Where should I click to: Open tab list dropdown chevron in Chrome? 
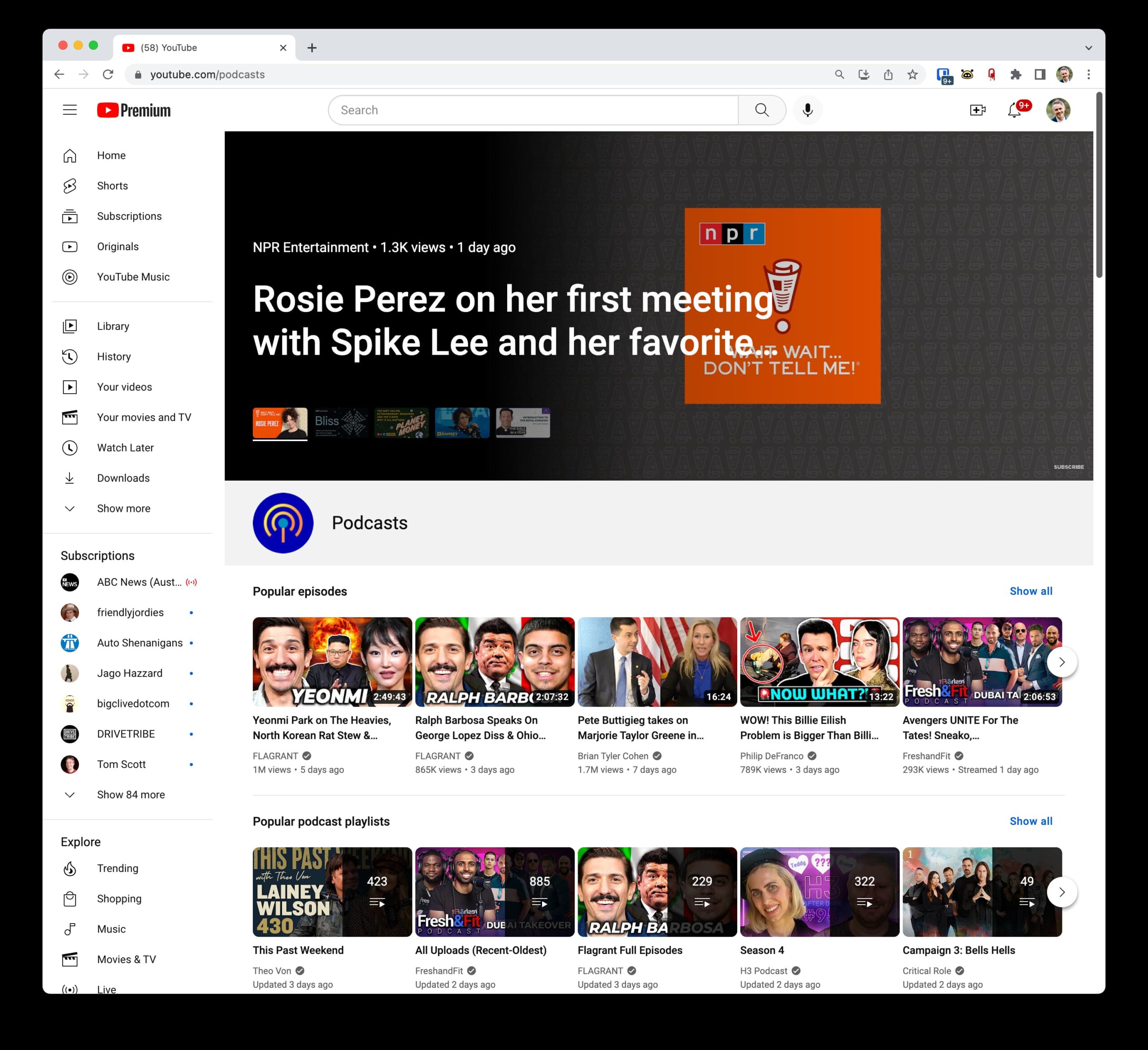tap(1088, 48)
